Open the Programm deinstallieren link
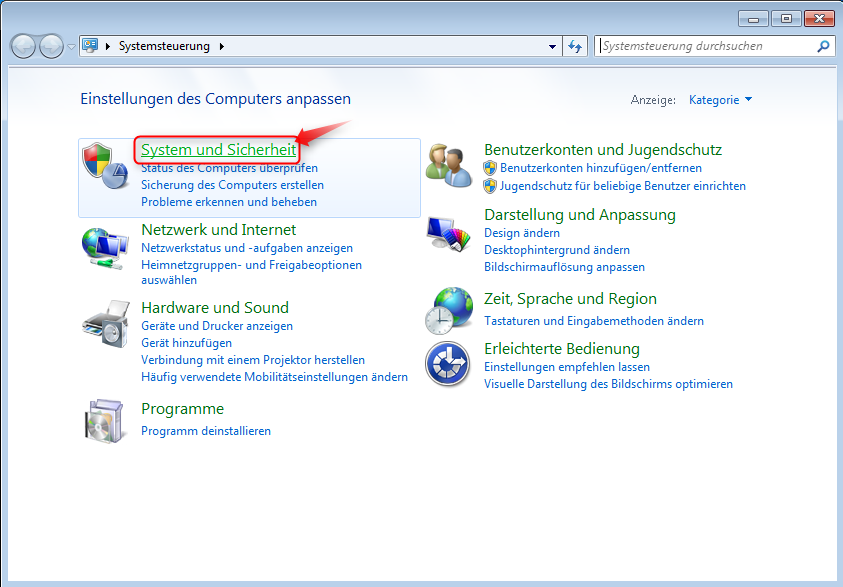Viewport: 843px width, 587px height. click(x=207, y=430)
